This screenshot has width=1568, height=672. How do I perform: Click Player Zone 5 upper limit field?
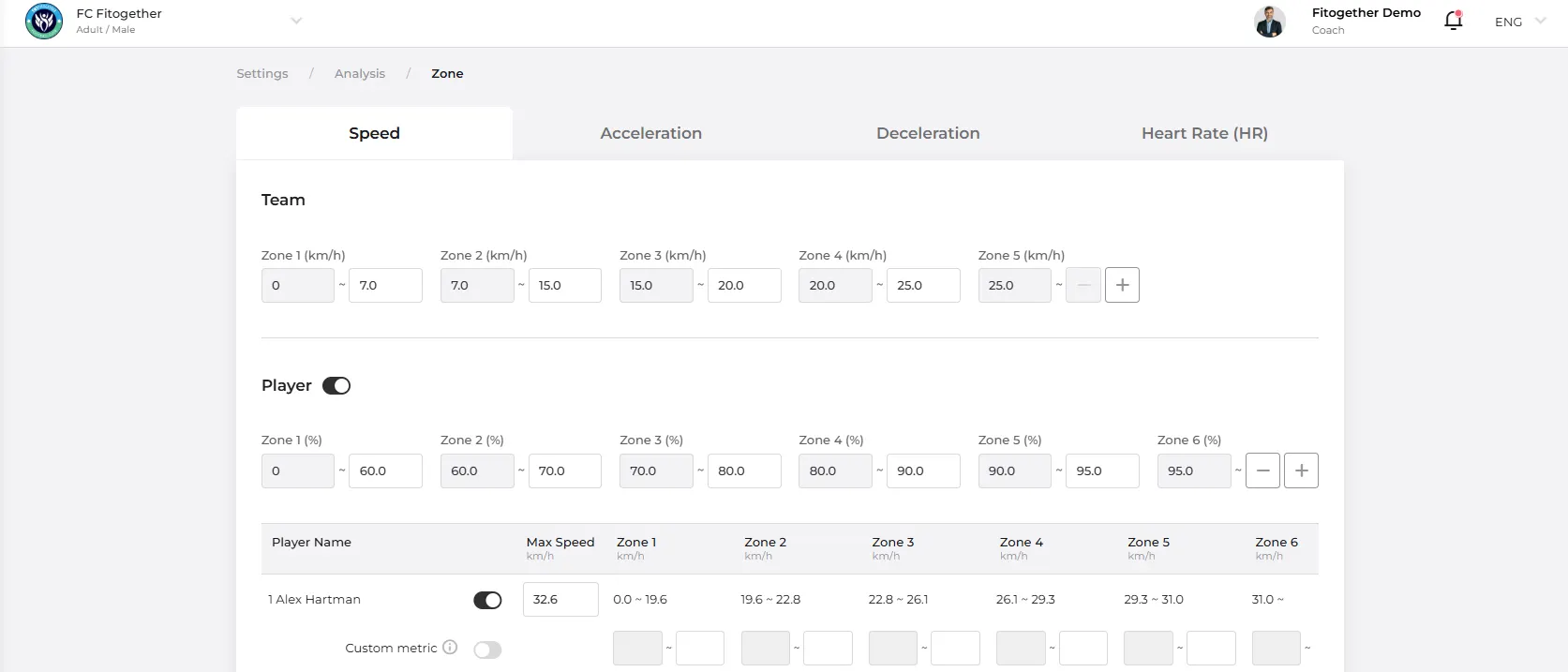tap(1102, 470)
